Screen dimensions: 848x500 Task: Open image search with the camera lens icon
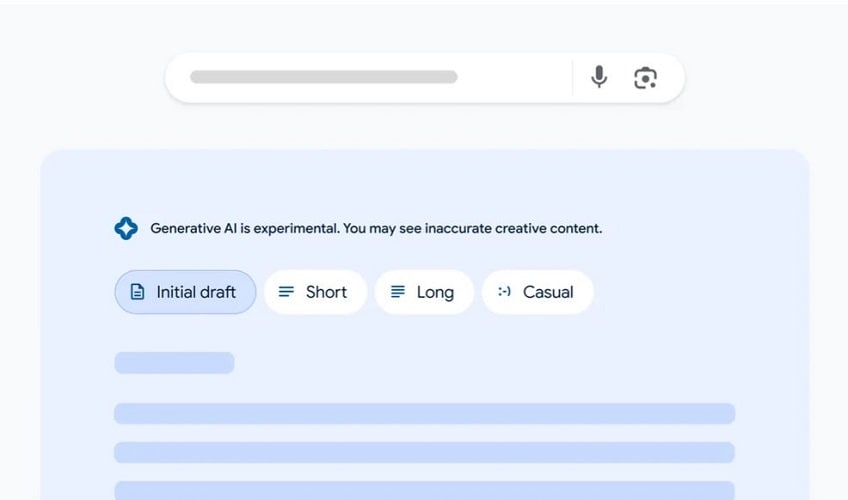coord(645,78)
